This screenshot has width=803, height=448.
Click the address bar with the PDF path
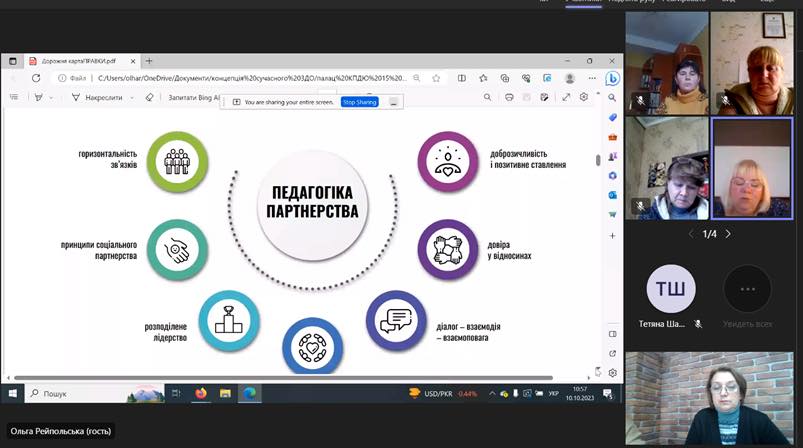click(x=251, y=78)
